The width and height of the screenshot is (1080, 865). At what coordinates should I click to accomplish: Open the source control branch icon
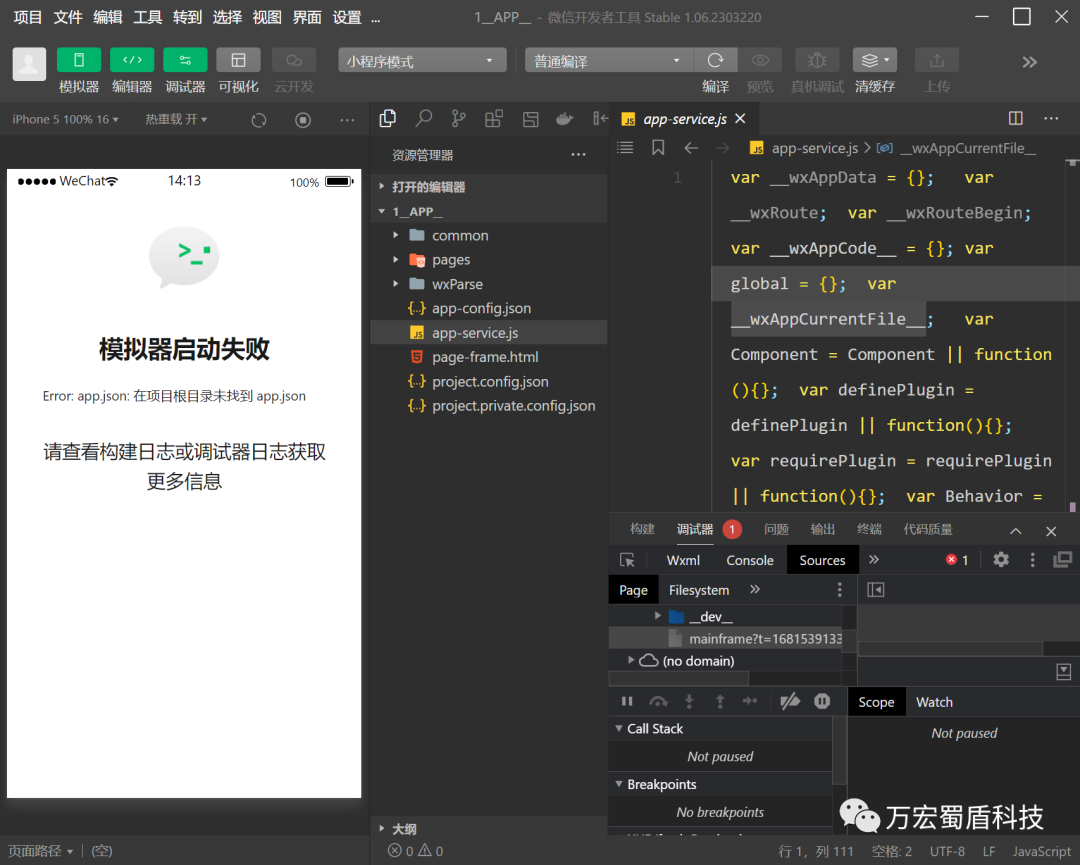coord(459,118)
